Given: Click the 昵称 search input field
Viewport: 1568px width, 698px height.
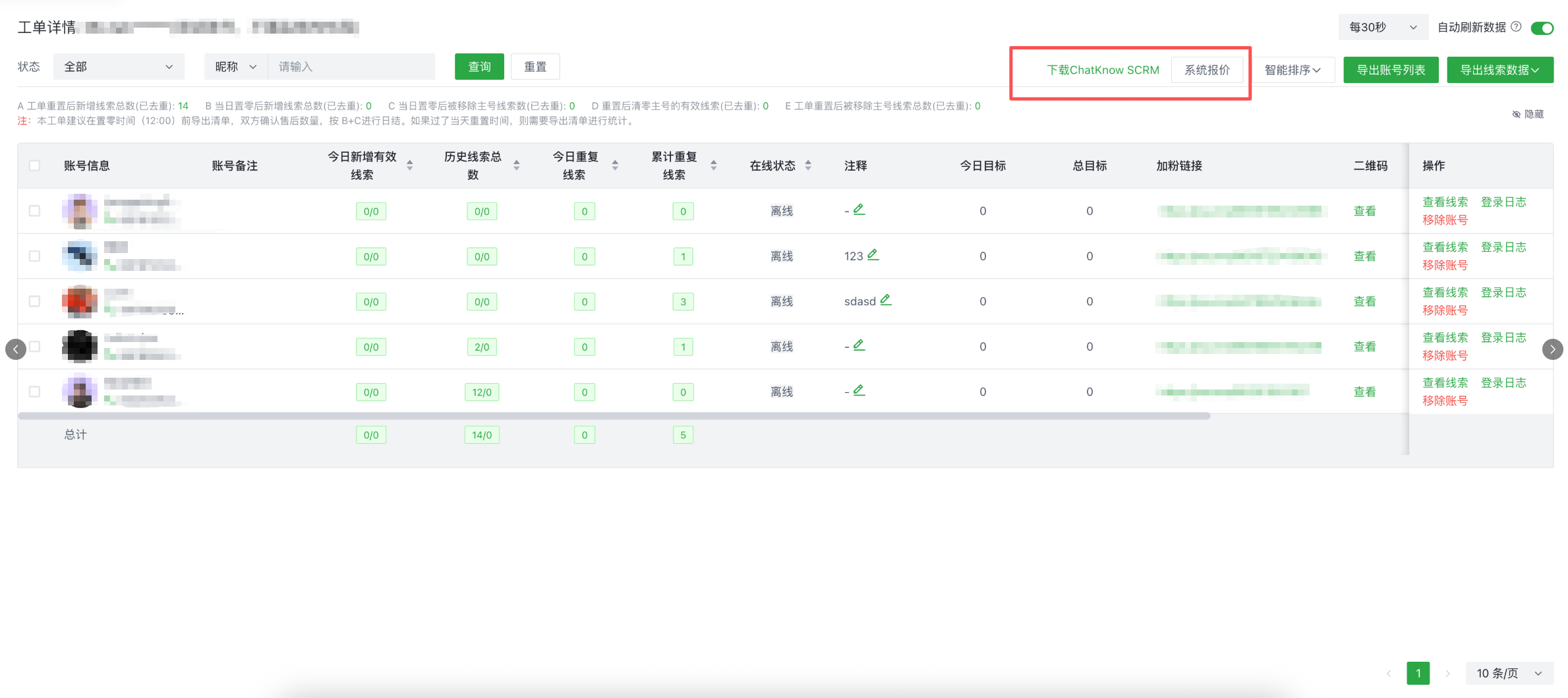Looking at the screenshot, I should [351, 67].
